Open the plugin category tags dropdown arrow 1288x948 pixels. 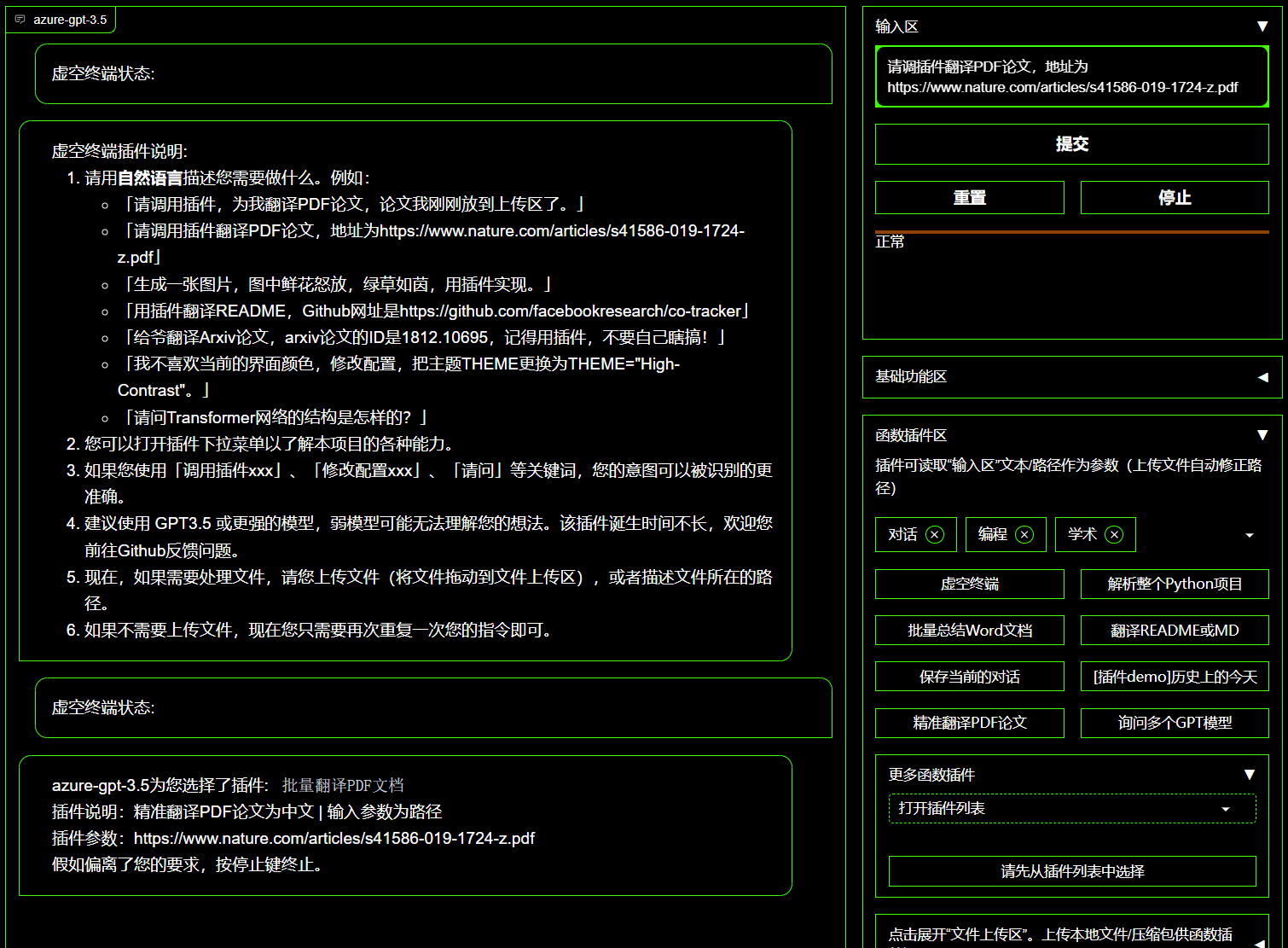coord(1249,535)
